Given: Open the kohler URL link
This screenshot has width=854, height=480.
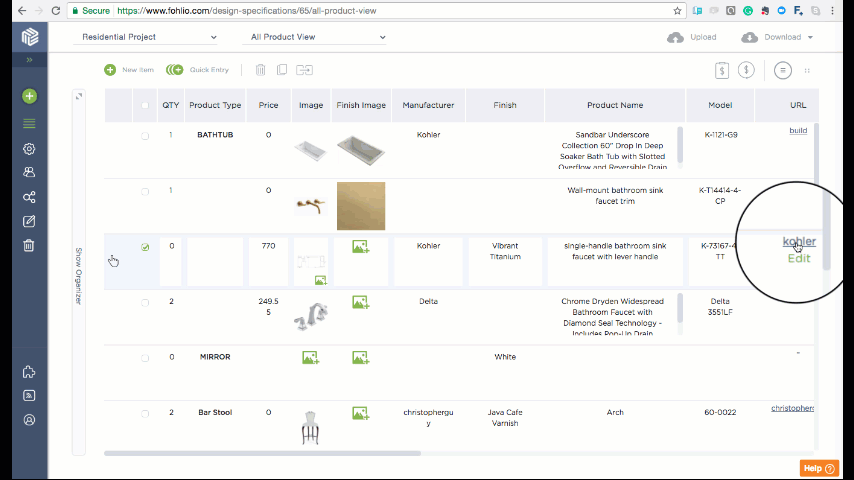Looking at the screenshot, I should pyautogui.click(x=799, y=241).
